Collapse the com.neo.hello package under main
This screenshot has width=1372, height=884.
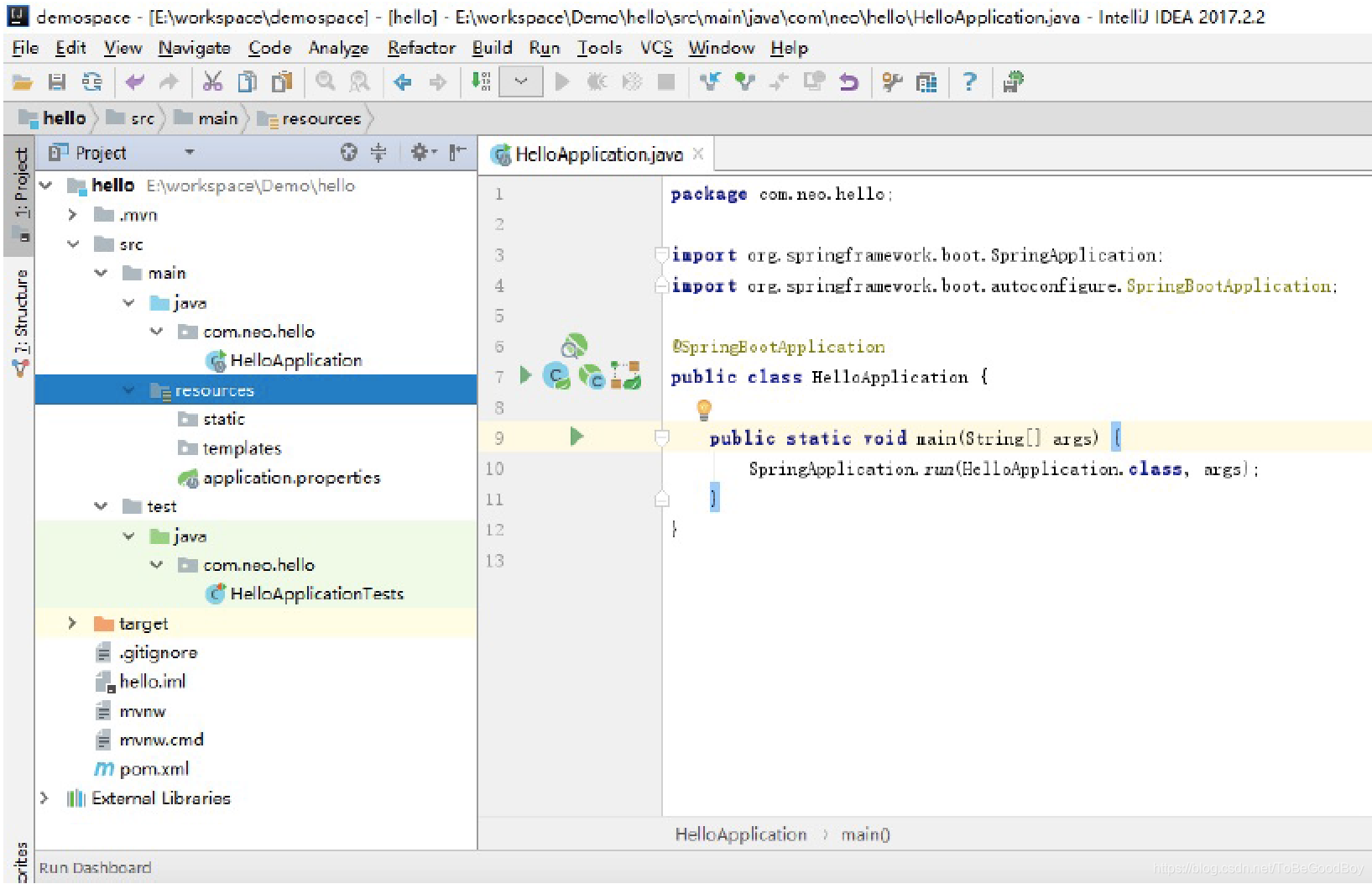(x=157, y=332)
